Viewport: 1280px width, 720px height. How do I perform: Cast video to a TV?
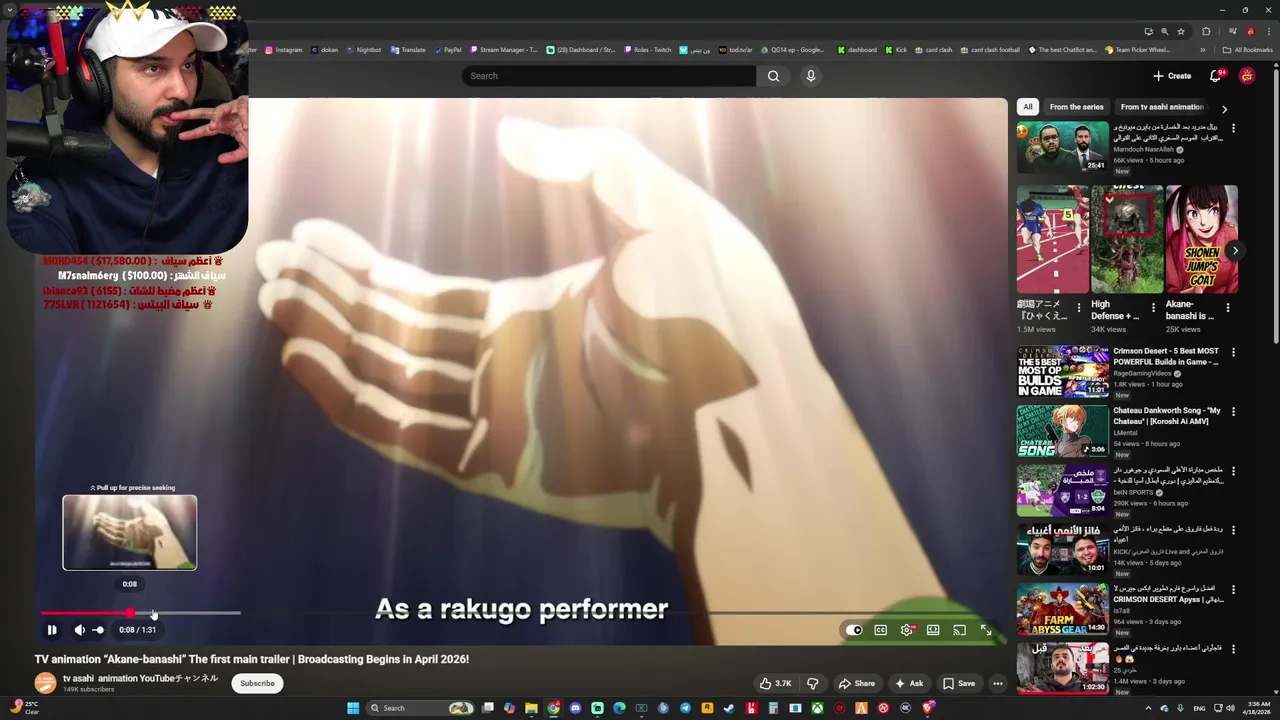point(959,630)
